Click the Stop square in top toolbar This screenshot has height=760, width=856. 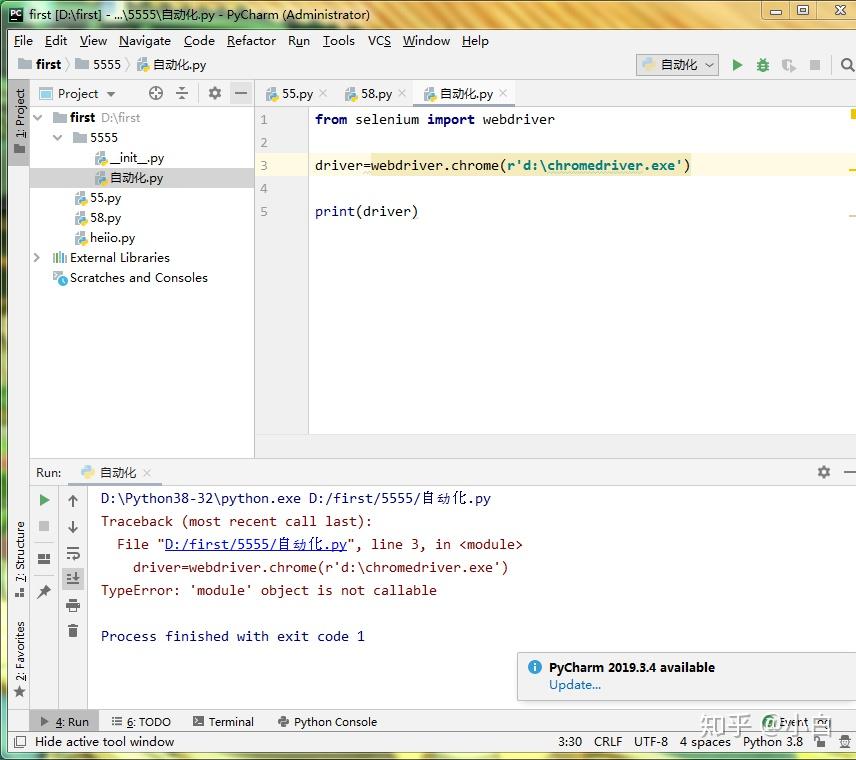(x=815, y=65)
